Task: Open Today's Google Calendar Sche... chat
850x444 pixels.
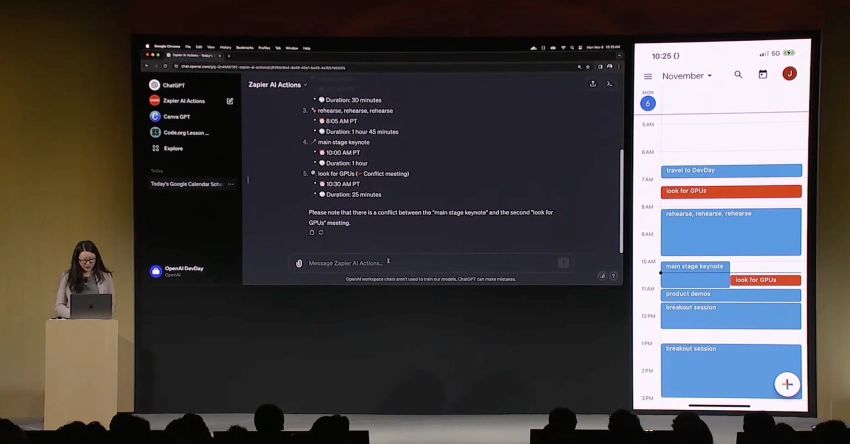Action: pyautogui.click(x=186, y=184)
